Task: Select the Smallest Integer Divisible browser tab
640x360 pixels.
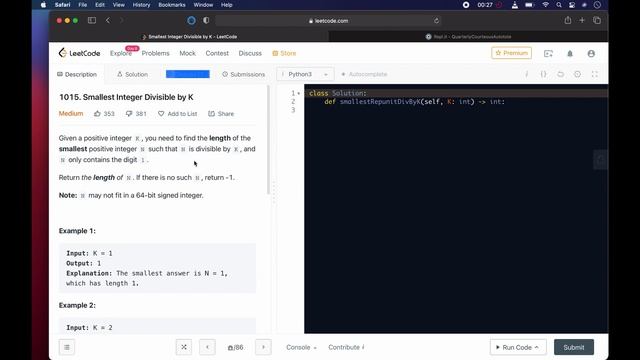Action: click(189, 36)
